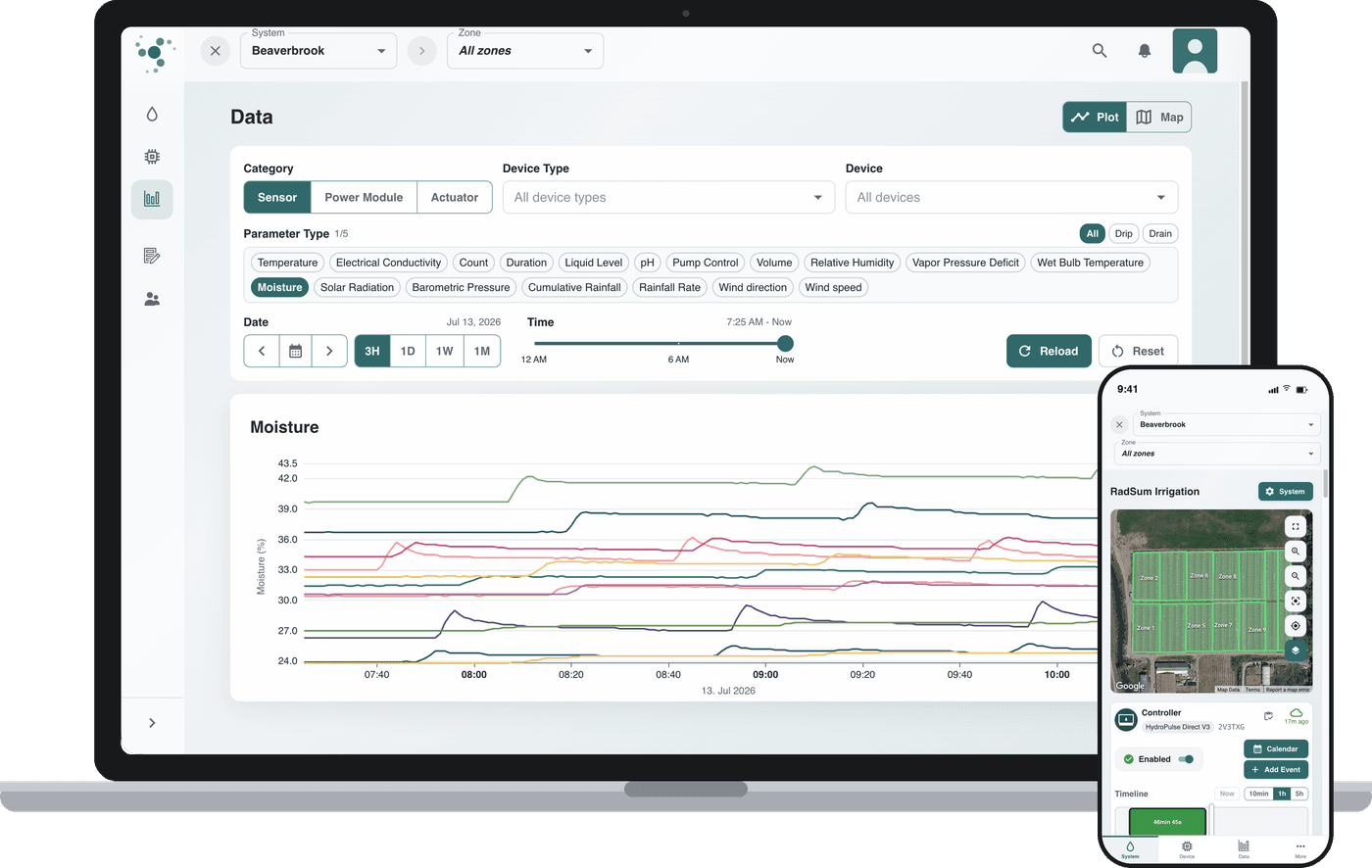
Task: Open the More tab on phone
Action: [x=1300, y=849]
